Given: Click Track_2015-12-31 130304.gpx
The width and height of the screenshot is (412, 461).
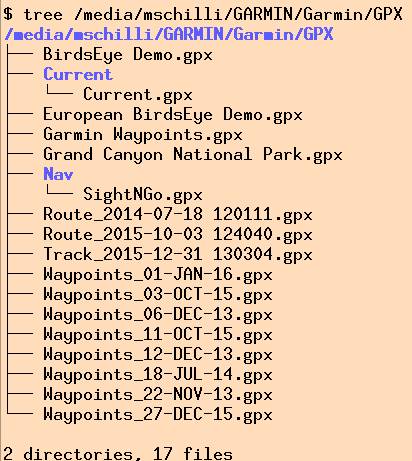Looking at the screenshot, I should [178, 255].
